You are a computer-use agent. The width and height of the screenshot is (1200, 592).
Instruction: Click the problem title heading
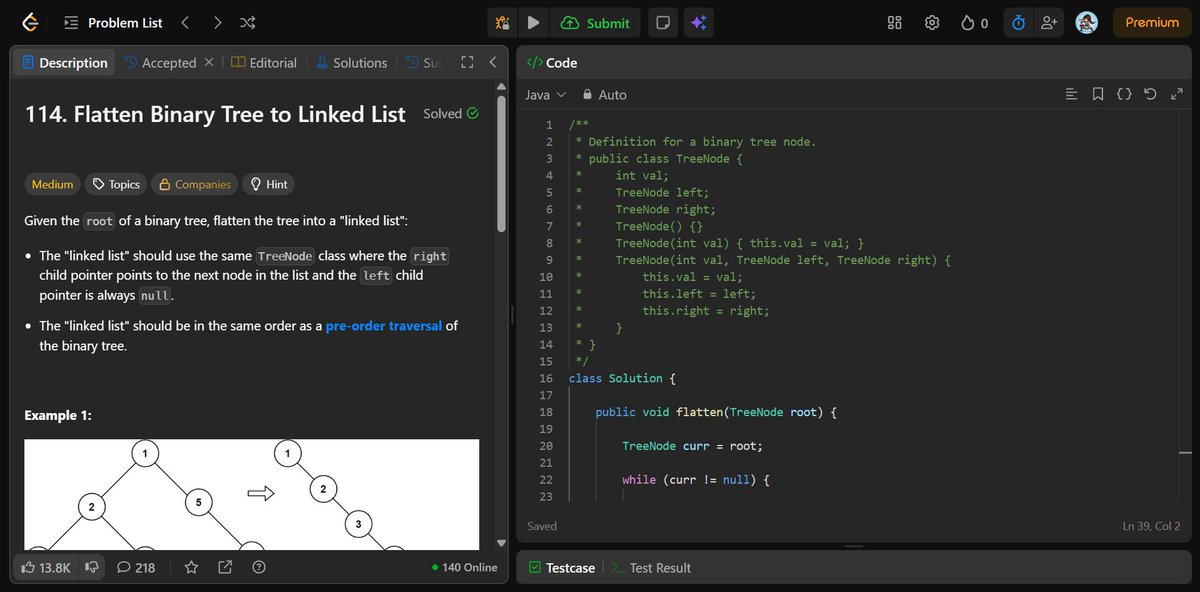215,114
